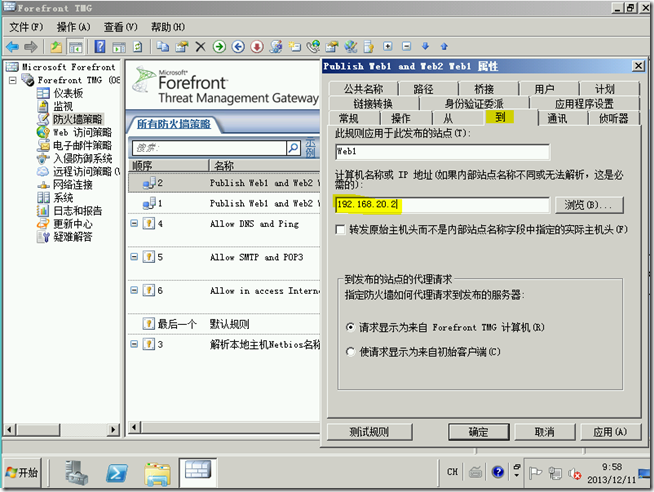Switch to the 桥接 tab

(484, 89)
